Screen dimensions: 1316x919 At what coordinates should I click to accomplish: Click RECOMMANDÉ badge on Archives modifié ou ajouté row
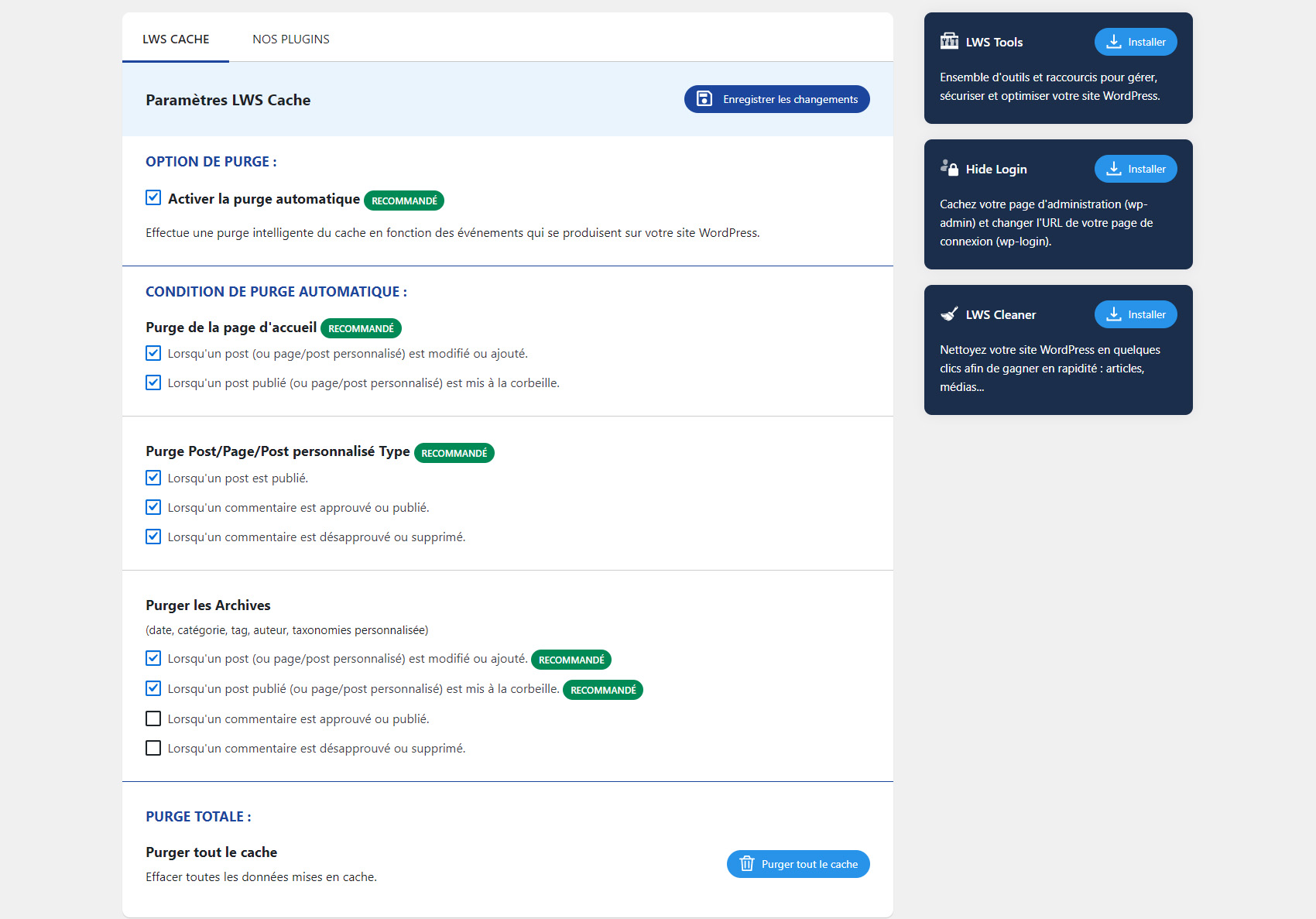click(571, 660)
